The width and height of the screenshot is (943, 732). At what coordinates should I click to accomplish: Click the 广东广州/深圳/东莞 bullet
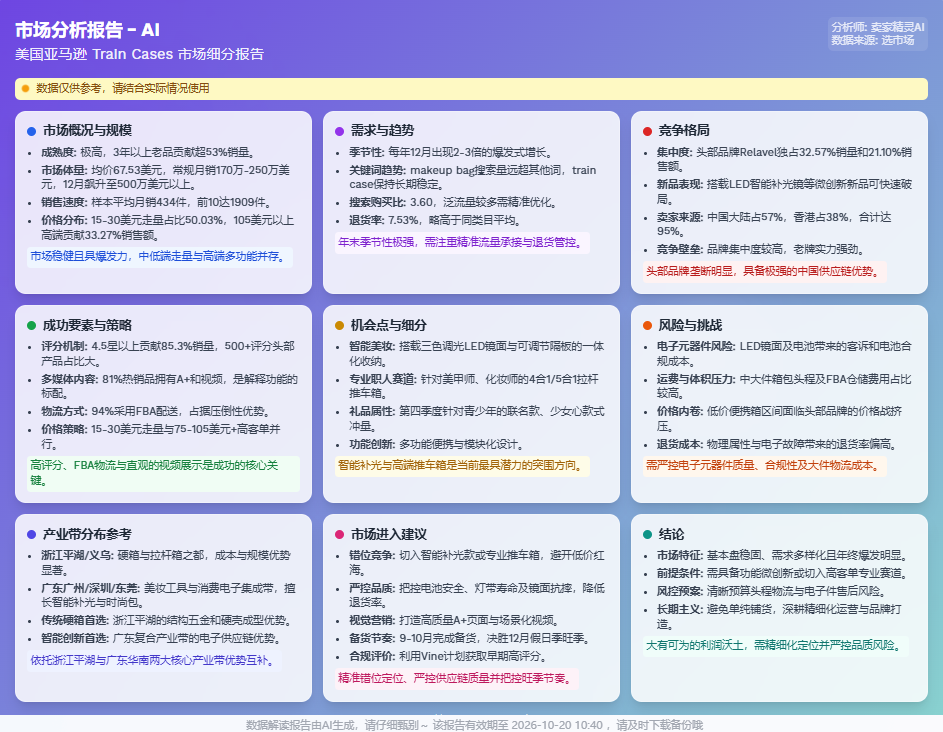(168, 595)
